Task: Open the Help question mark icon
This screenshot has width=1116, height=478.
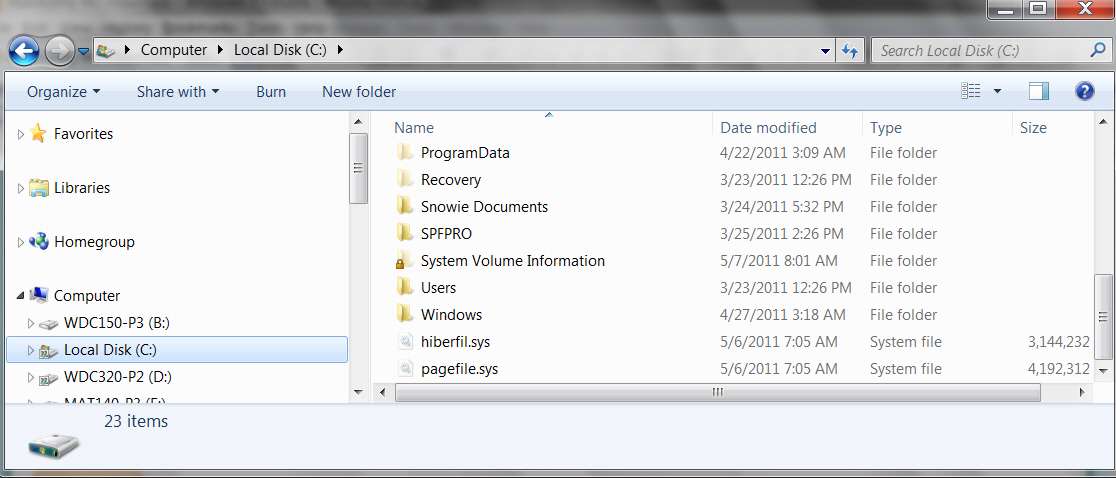Action: pos(1084,91)
